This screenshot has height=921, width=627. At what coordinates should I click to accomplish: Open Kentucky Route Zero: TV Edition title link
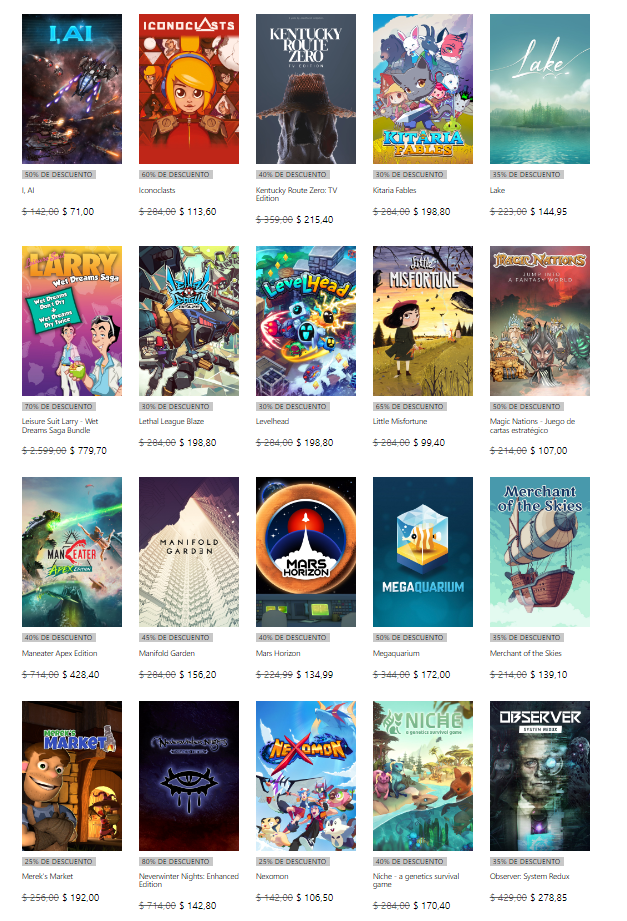coord(296,194)
